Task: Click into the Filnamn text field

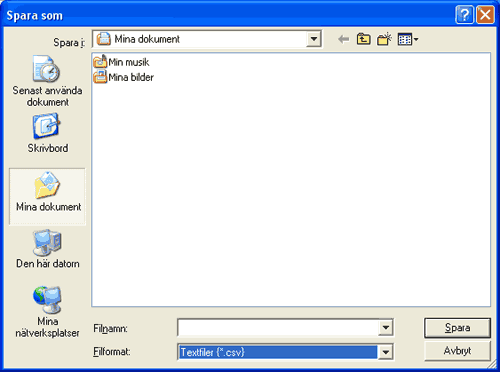Action: [278, 328]
